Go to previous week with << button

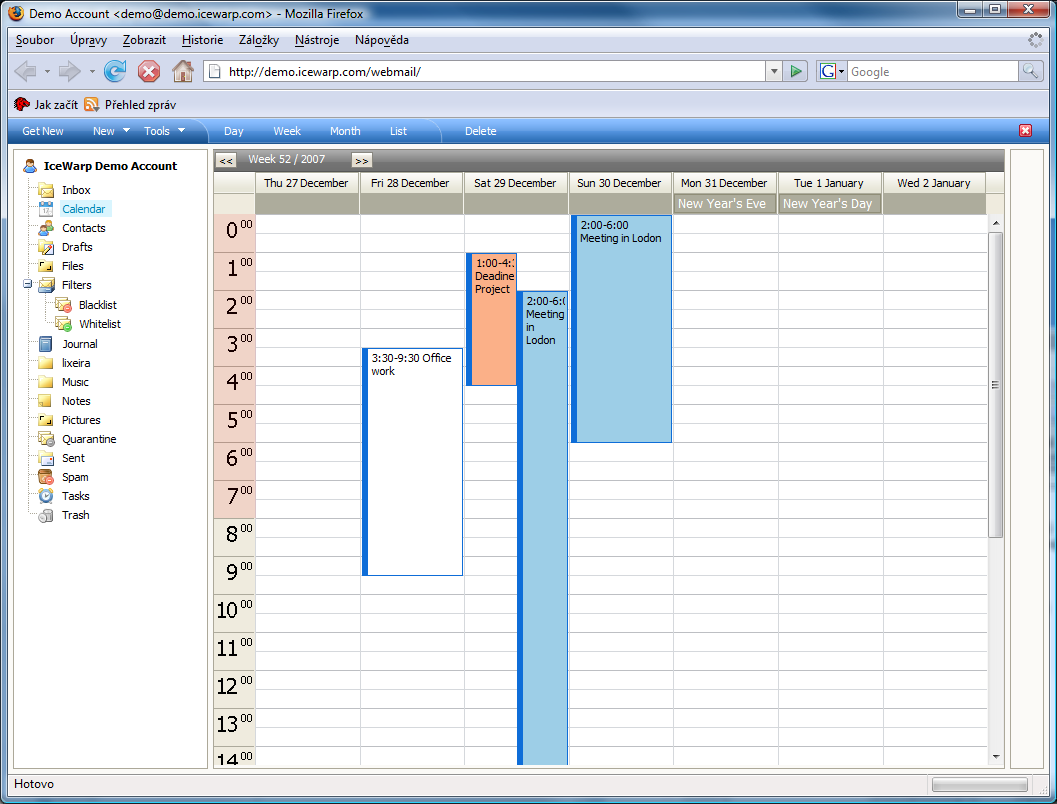226,160
